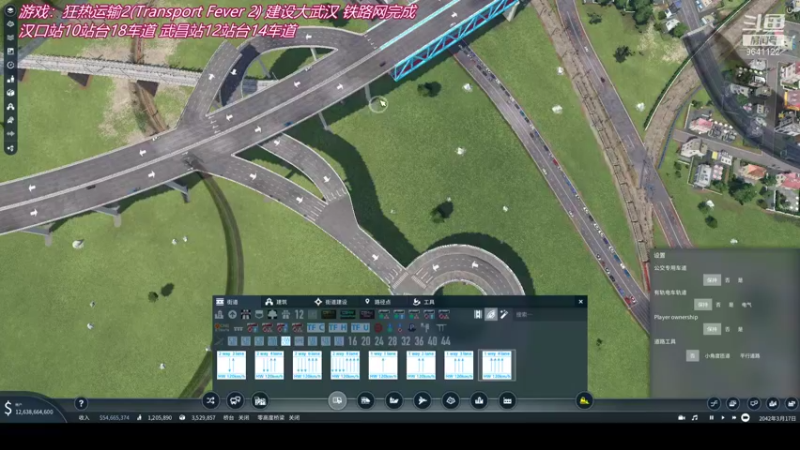Select lane count filter 40
The image size is (800, 450).
432,341
